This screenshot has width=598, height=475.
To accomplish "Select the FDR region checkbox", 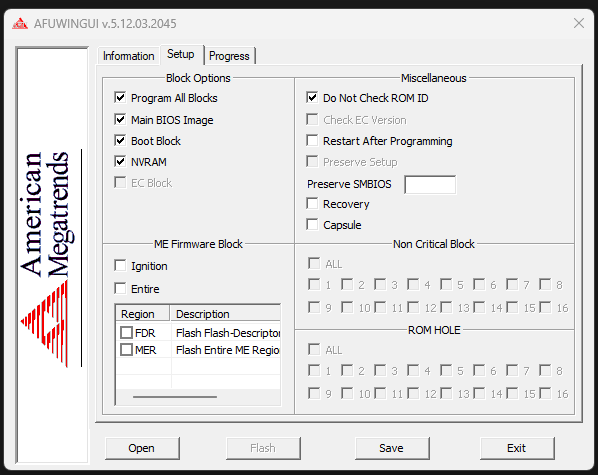I will coord(126,333).
